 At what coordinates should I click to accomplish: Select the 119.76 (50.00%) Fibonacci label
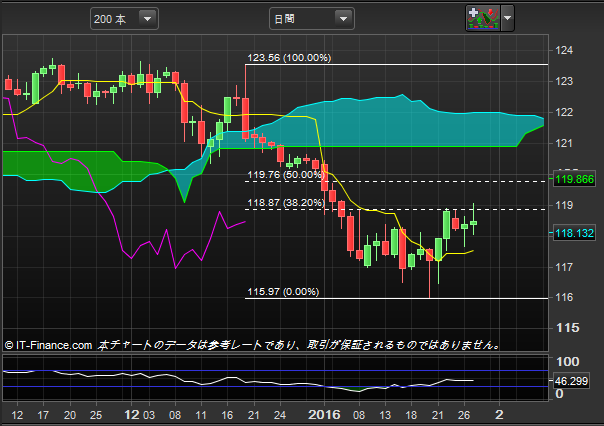point(285,175)
